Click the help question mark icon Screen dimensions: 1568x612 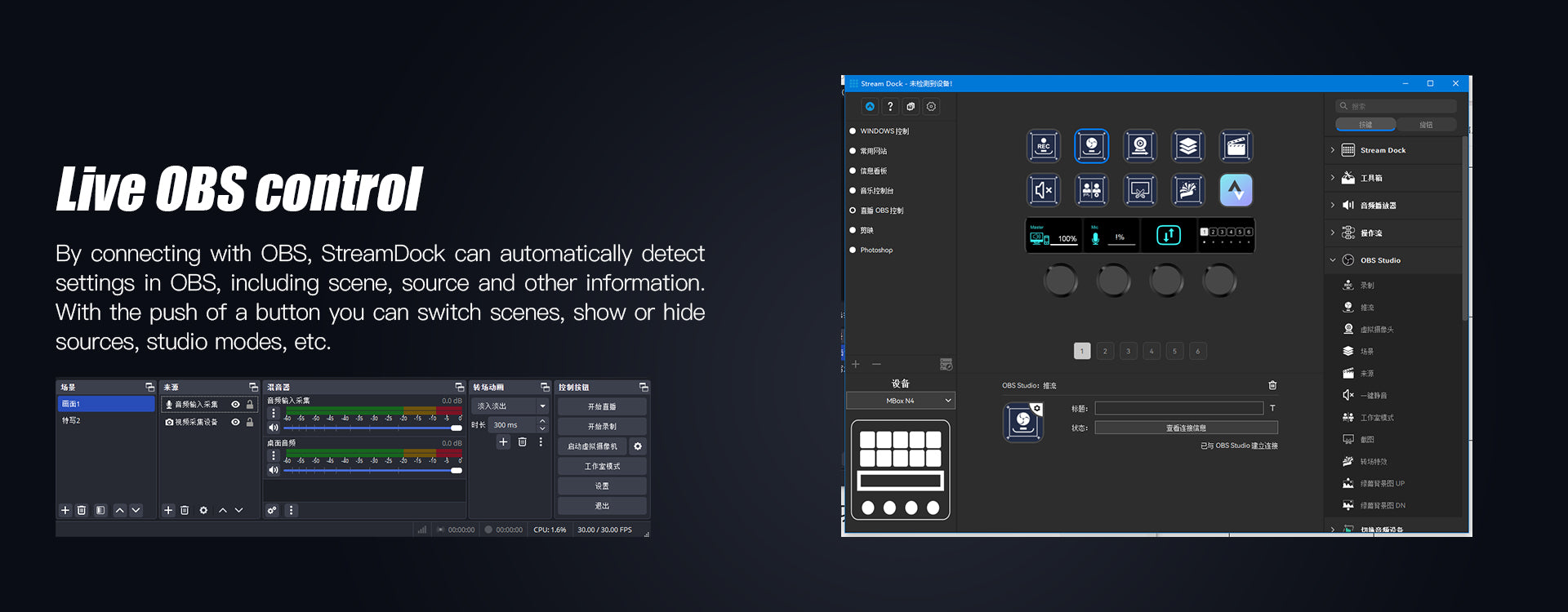pyautogui.click(x=890, y=107)
